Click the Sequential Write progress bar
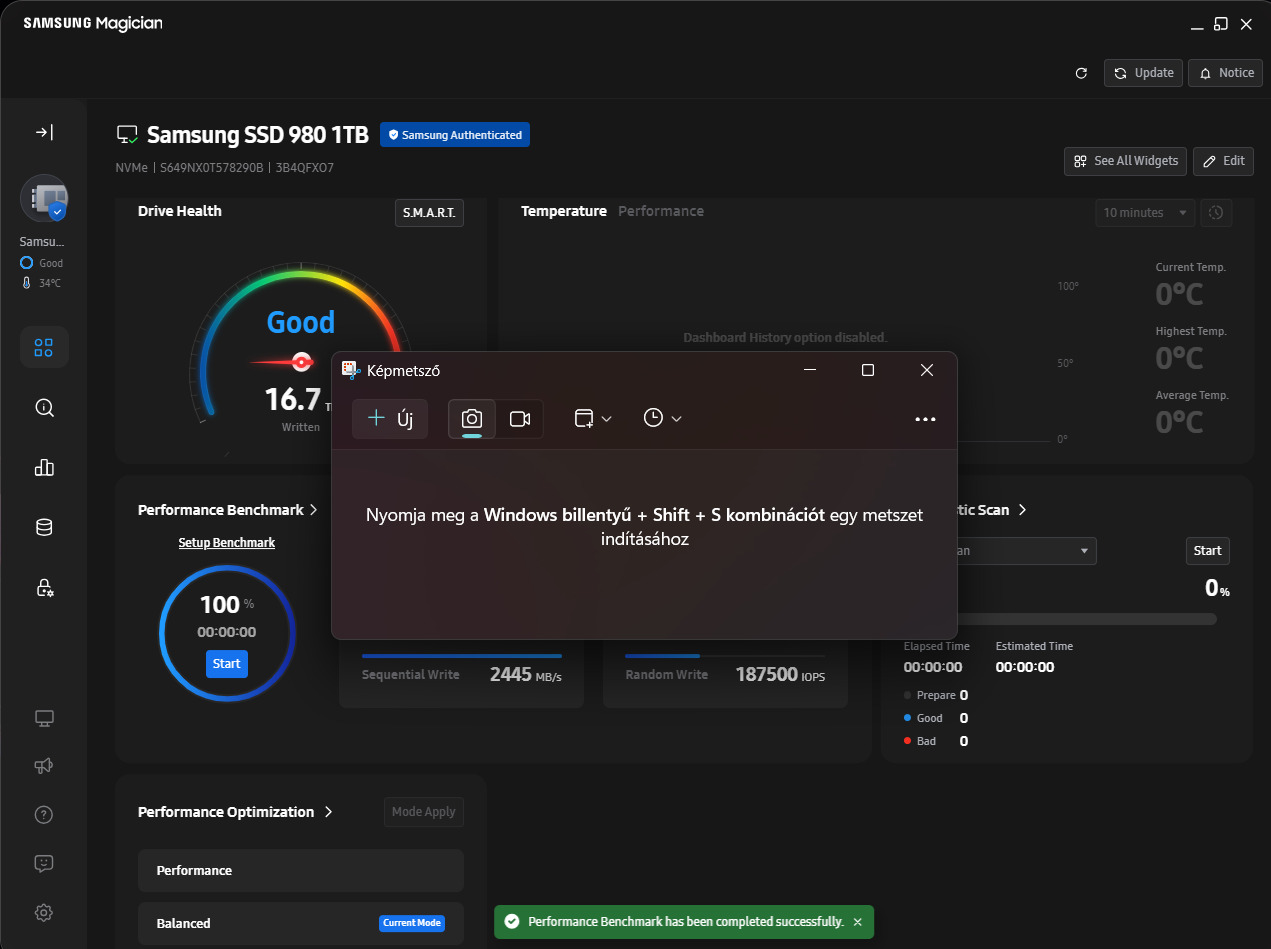Viewport: 1271px width, 949px height. point(462,656)
